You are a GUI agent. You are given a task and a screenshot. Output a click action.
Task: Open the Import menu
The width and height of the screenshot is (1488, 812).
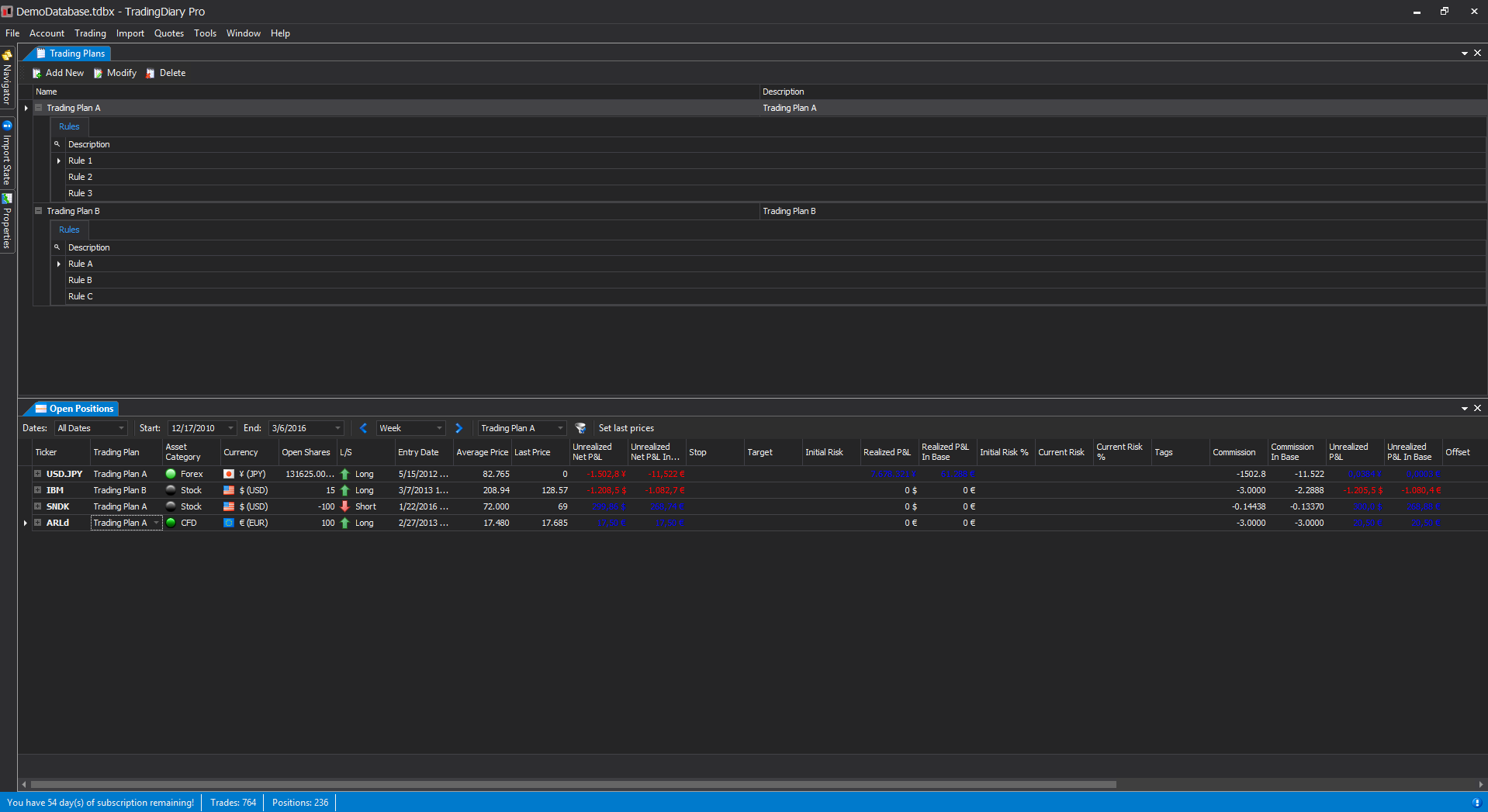[x=130, y=33]
